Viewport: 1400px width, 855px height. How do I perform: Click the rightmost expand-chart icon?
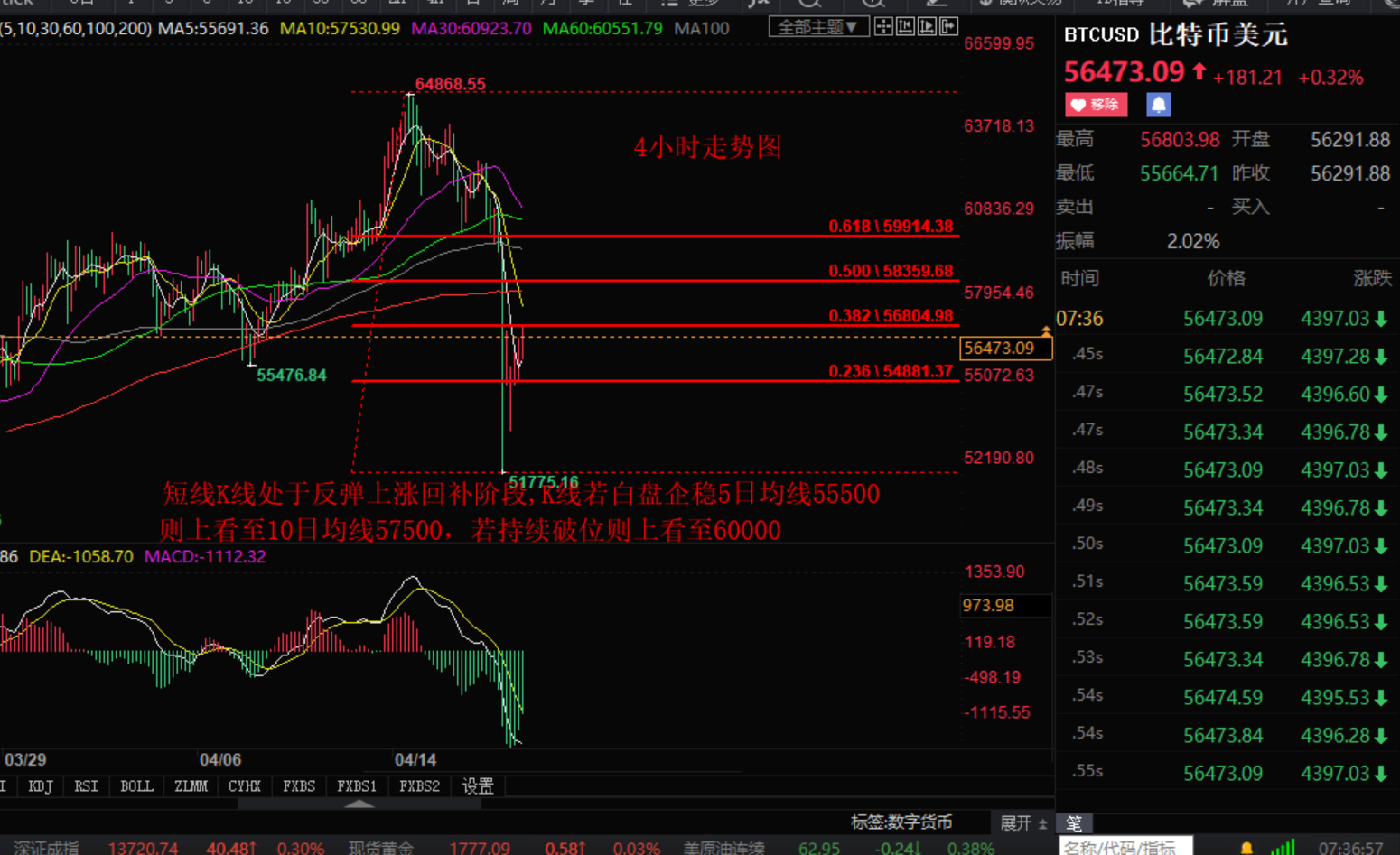coord(948,27)
